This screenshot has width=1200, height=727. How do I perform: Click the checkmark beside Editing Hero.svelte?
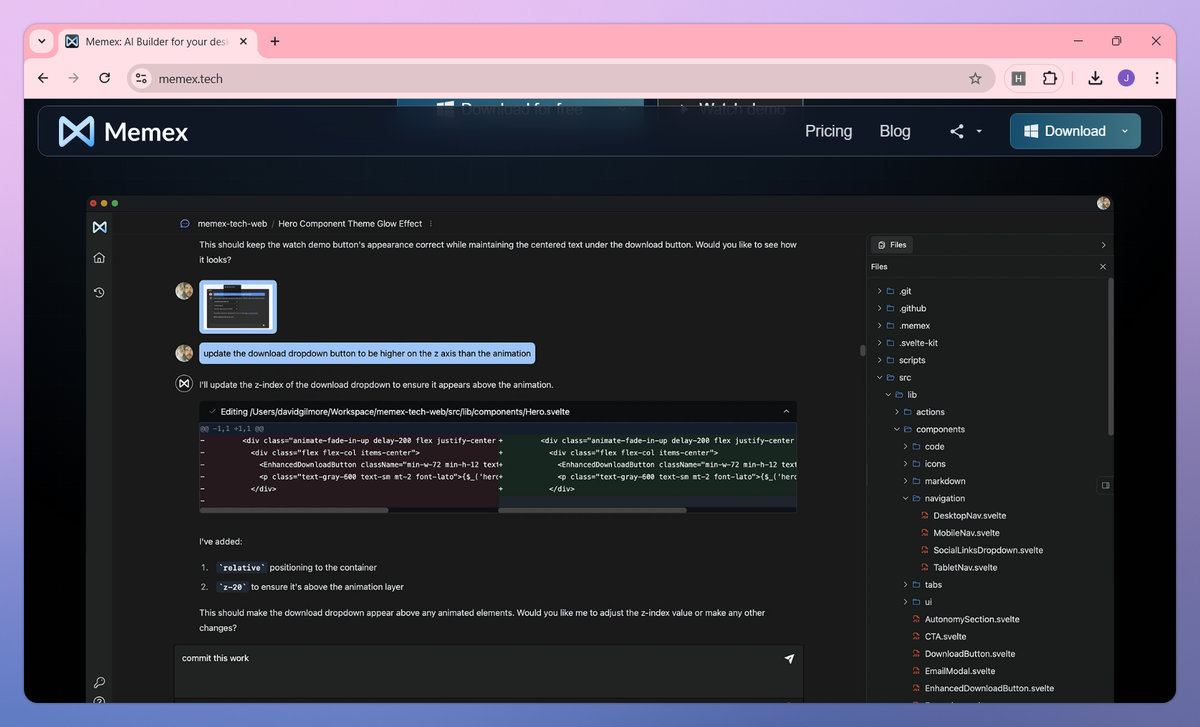pos(212,411)
